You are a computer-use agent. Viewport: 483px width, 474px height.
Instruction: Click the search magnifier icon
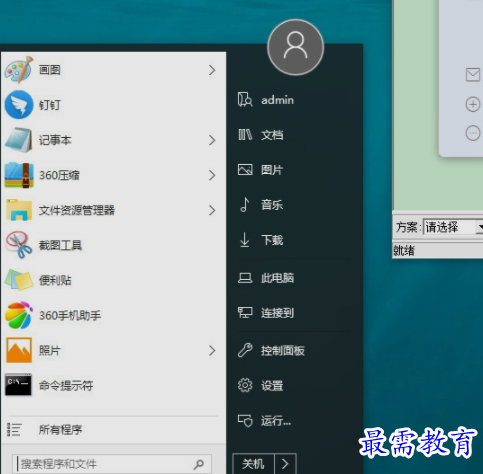pos(199,464)
